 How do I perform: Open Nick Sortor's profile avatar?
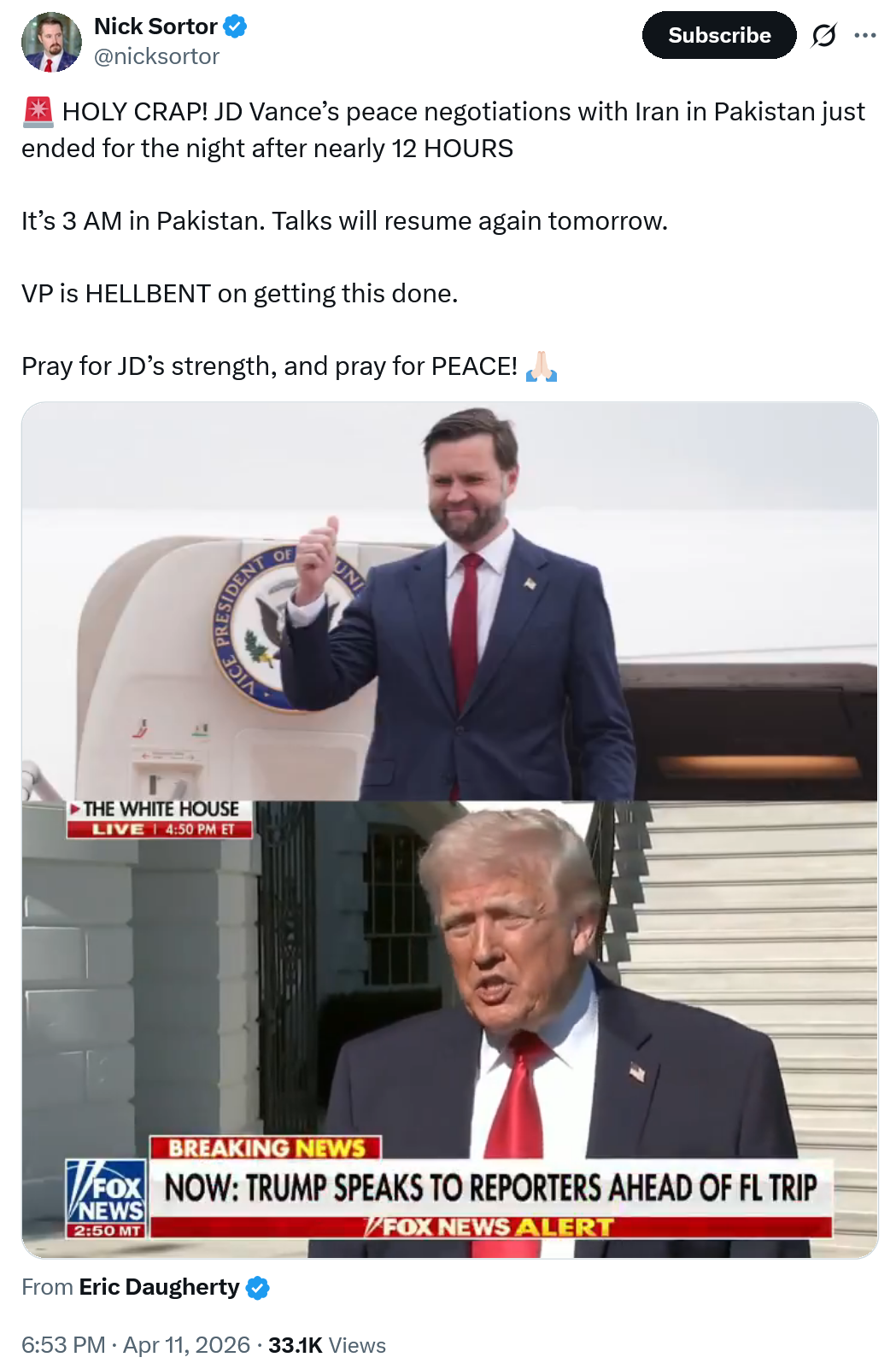click(50, 42)
